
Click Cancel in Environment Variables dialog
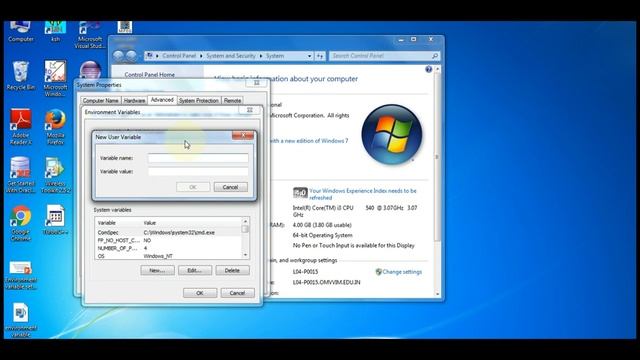[237, 293]
